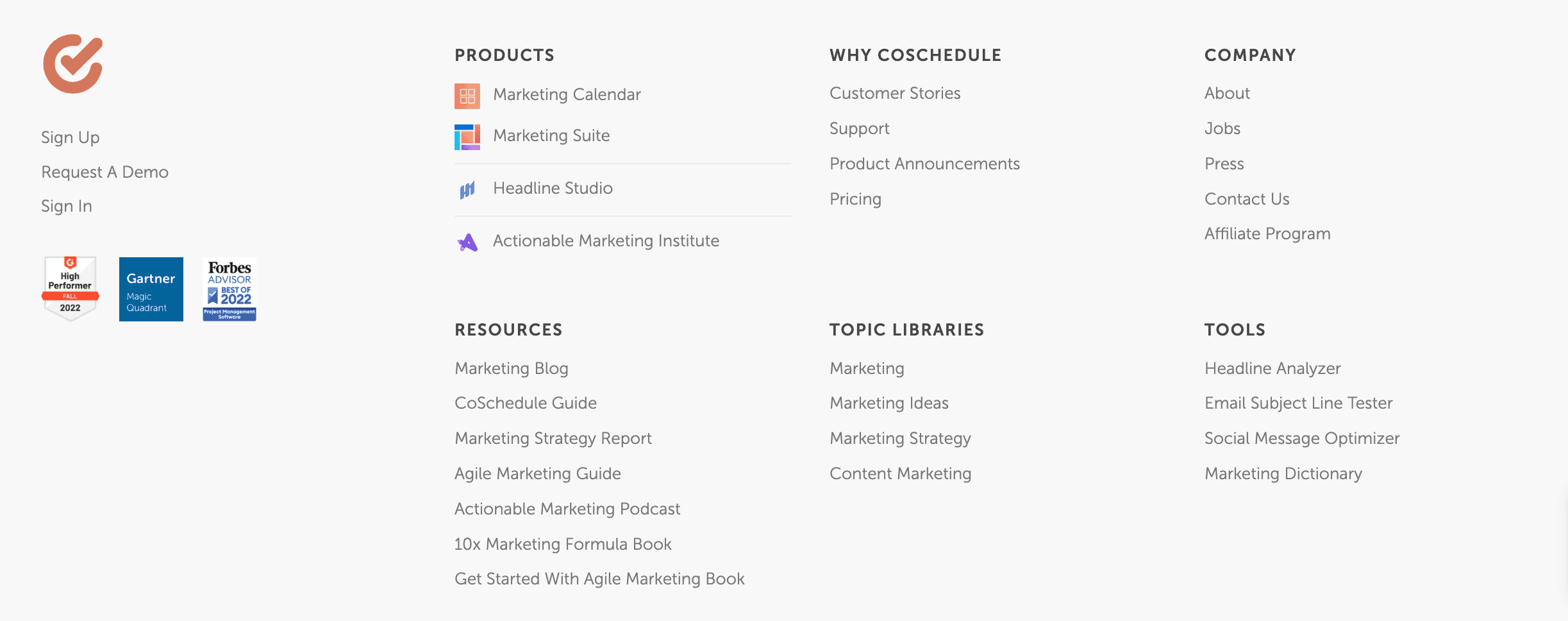Click the CoSchedule logo checkmark icon
1568x621 pixels.
coord(72,62)
